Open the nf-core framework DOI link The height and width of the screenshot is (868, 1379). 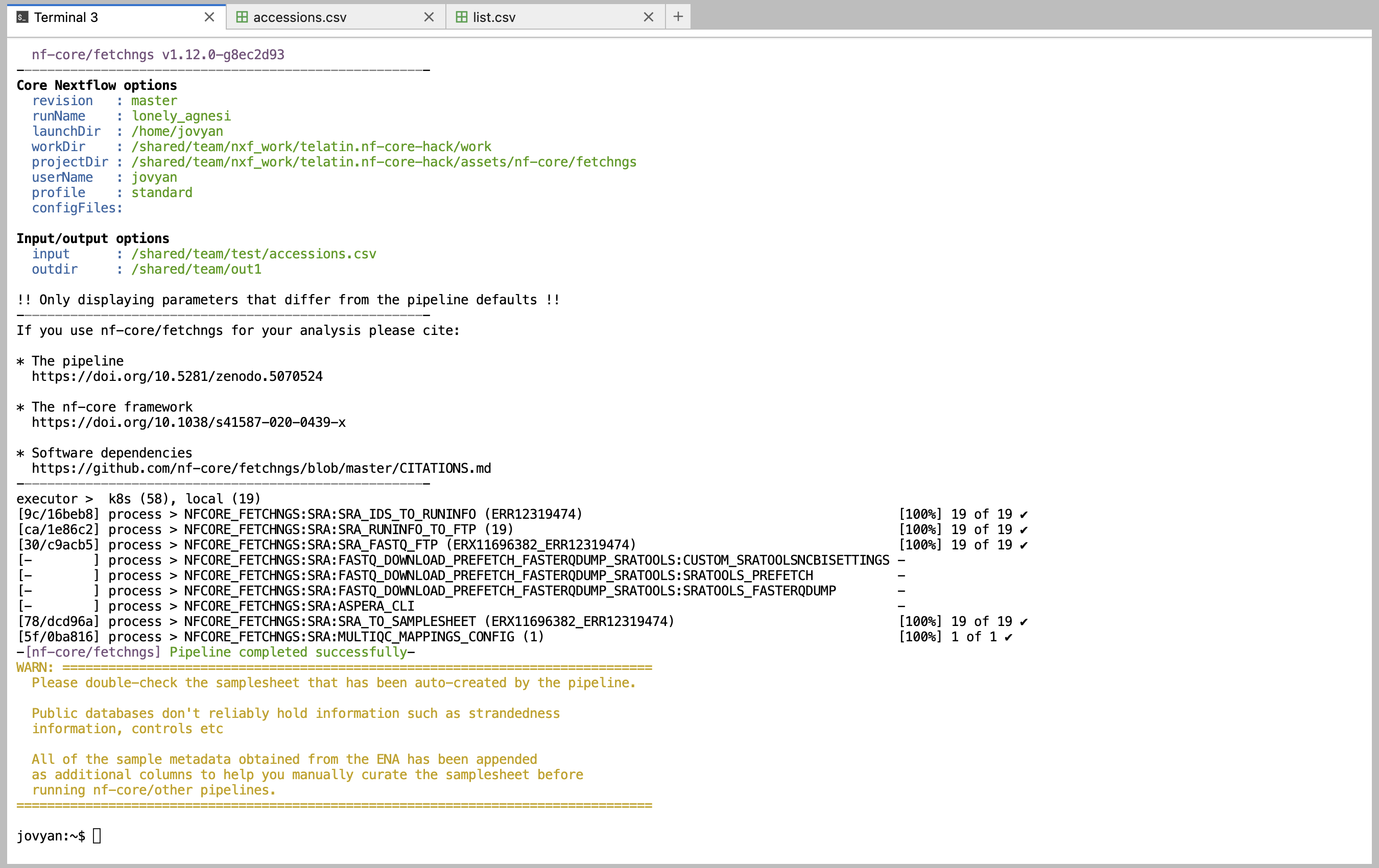pos(189,423)
